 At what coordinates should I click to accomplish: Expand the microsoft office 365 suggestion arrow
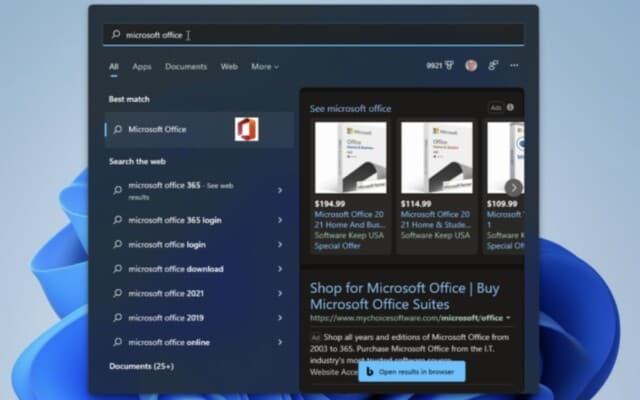[x=280, y=190]
